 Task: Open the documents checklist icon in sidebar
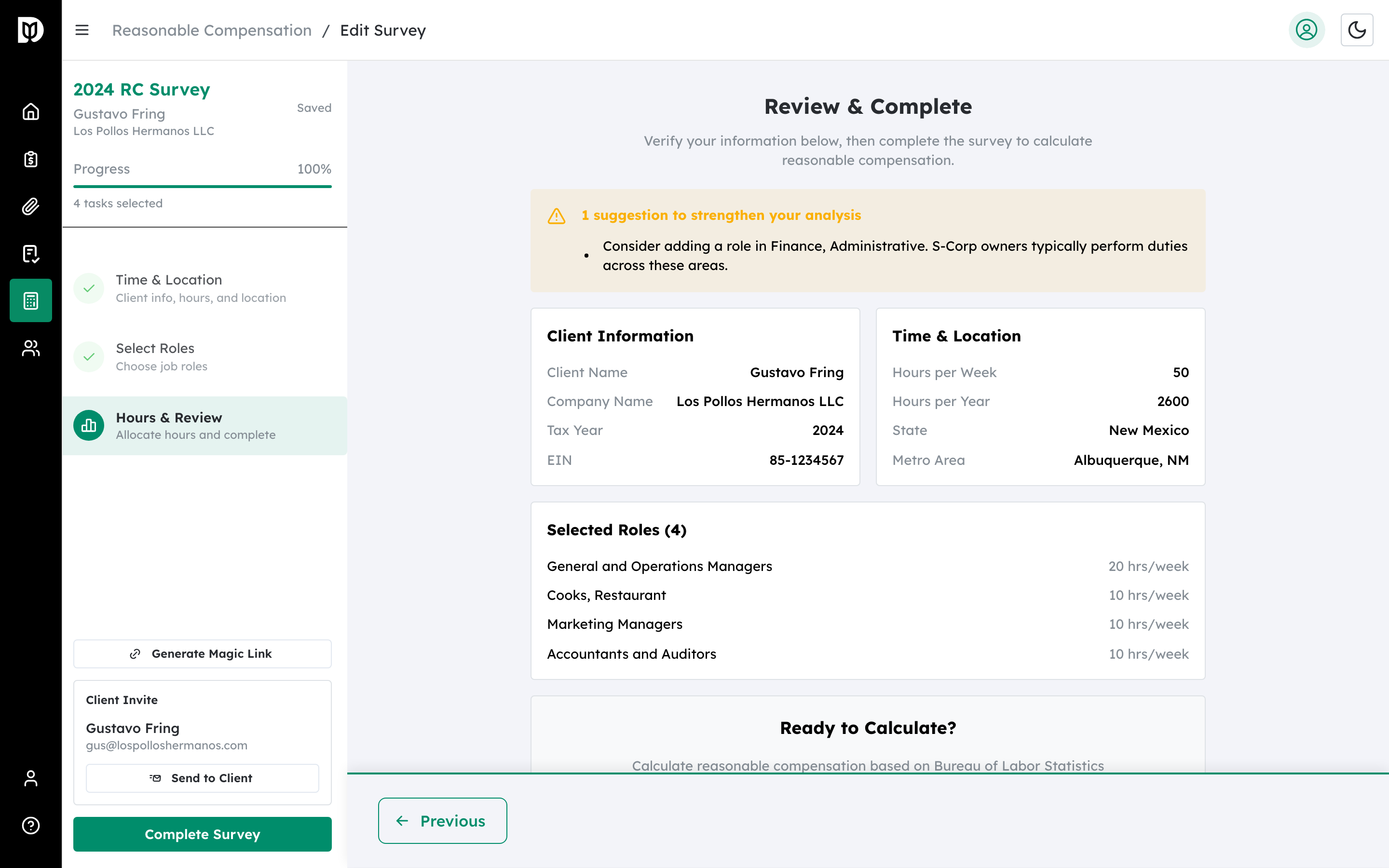pyautogui.click(x=30, y=254)
